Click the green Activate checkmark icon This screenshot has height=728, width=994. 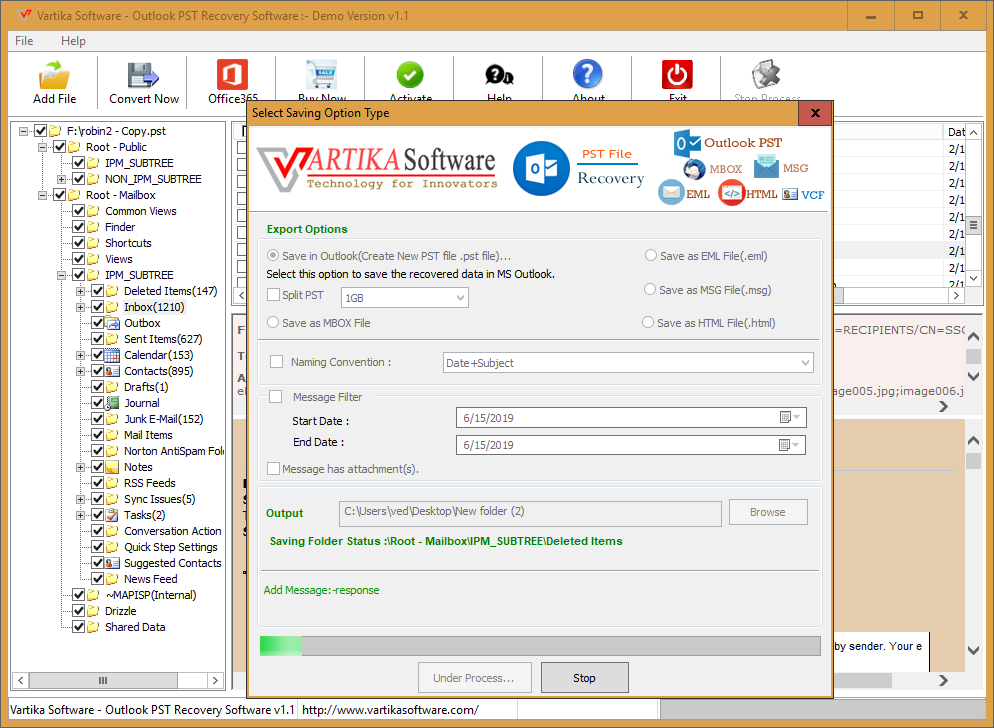[x=410, y=76]
